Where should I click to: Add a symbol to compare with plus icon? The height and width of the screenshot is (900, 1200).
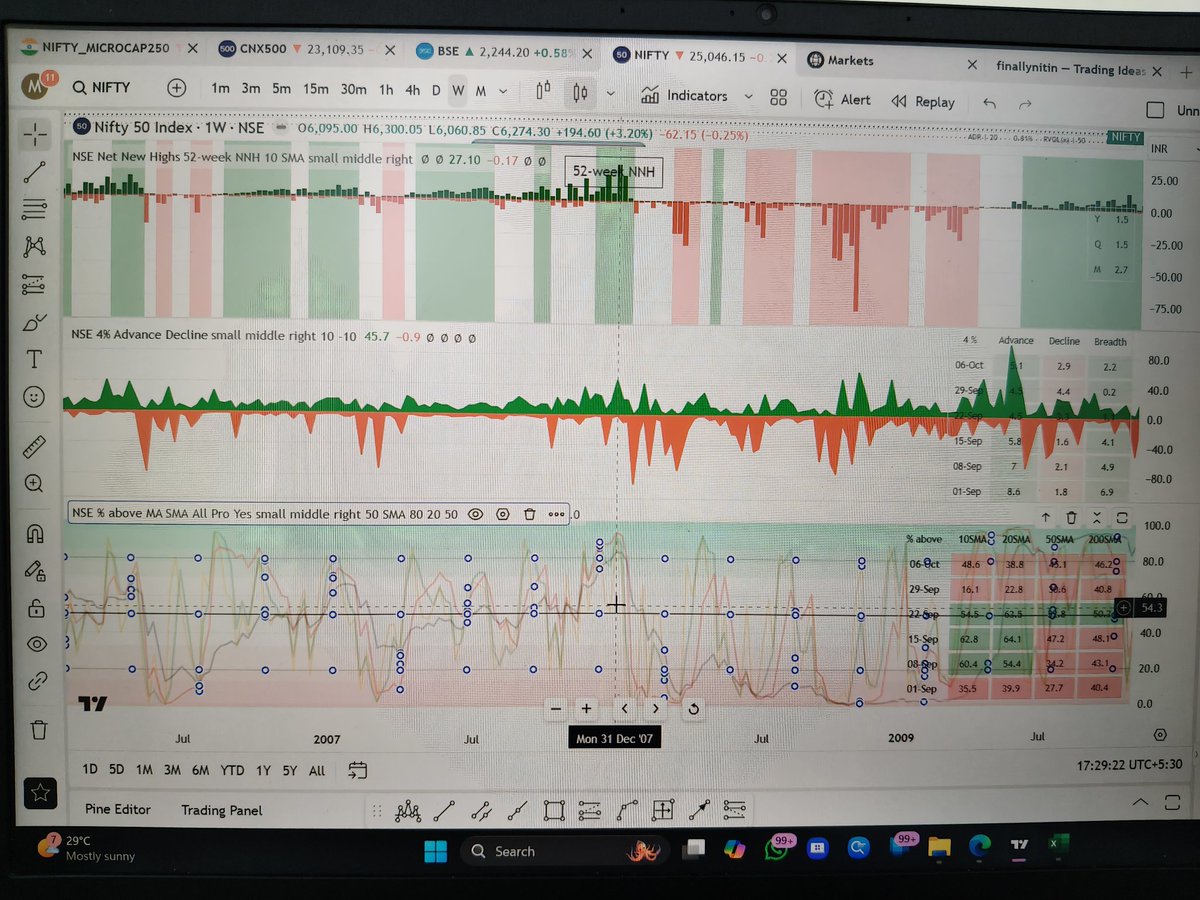[x=176, y=88]
